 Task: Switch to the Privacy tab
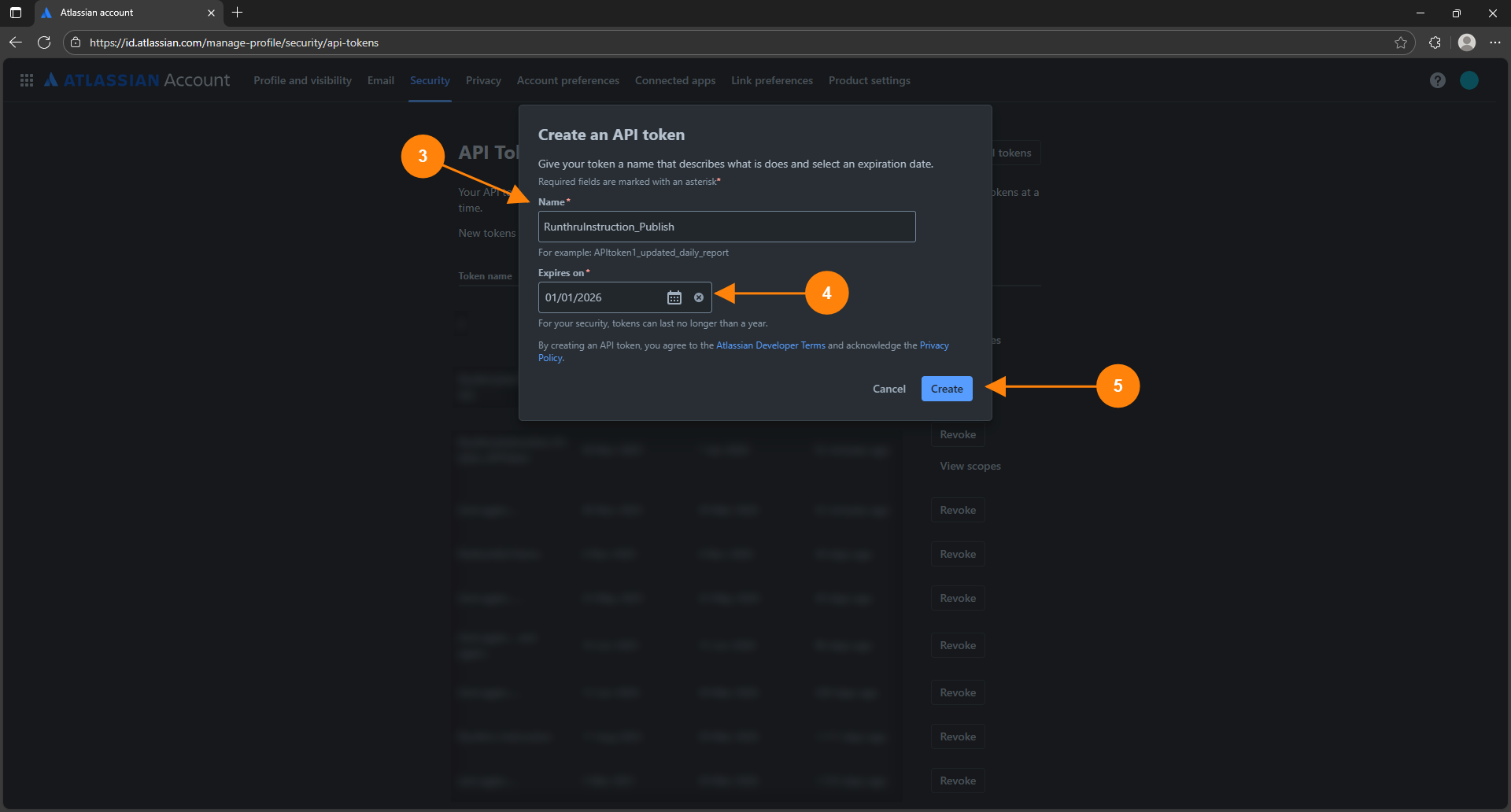[483, 80]
